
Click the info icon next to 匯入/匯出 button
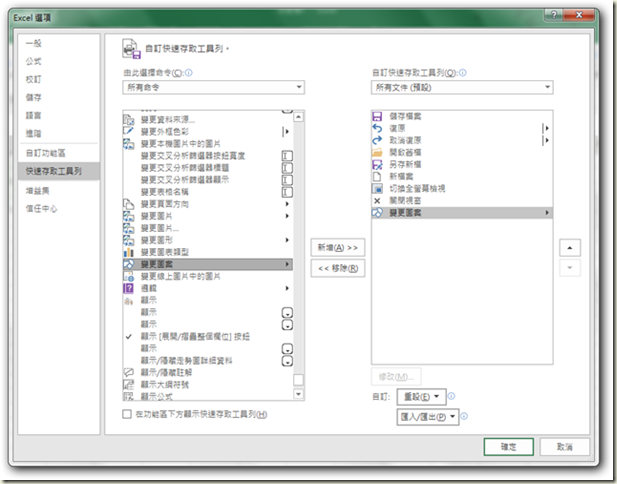pyautogui.click(x=464, y=416)
